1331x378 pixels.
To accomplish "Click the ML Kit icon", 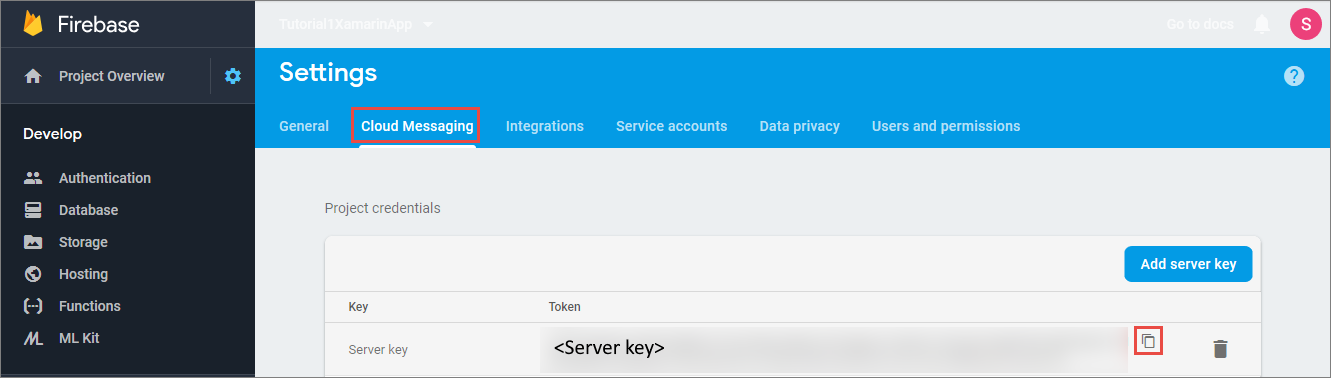I will click(x=33, y=338).
